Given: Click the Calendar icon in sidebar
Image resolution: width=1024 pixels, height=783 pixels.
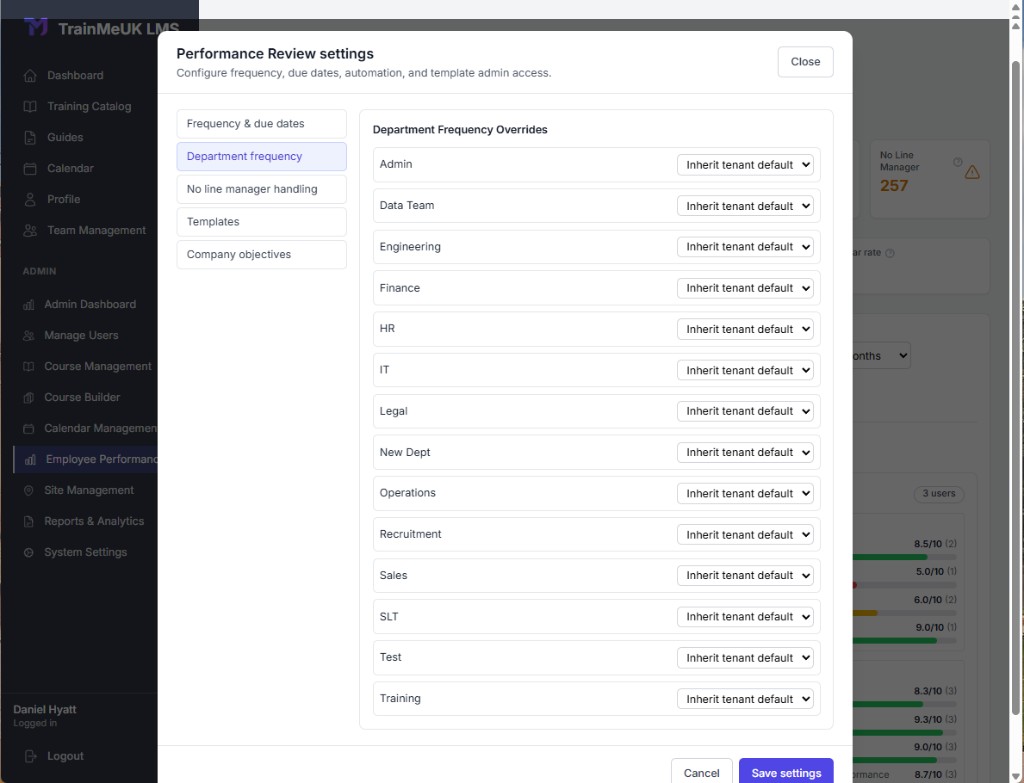Looking at the screenshot, I should pos(30,168).
